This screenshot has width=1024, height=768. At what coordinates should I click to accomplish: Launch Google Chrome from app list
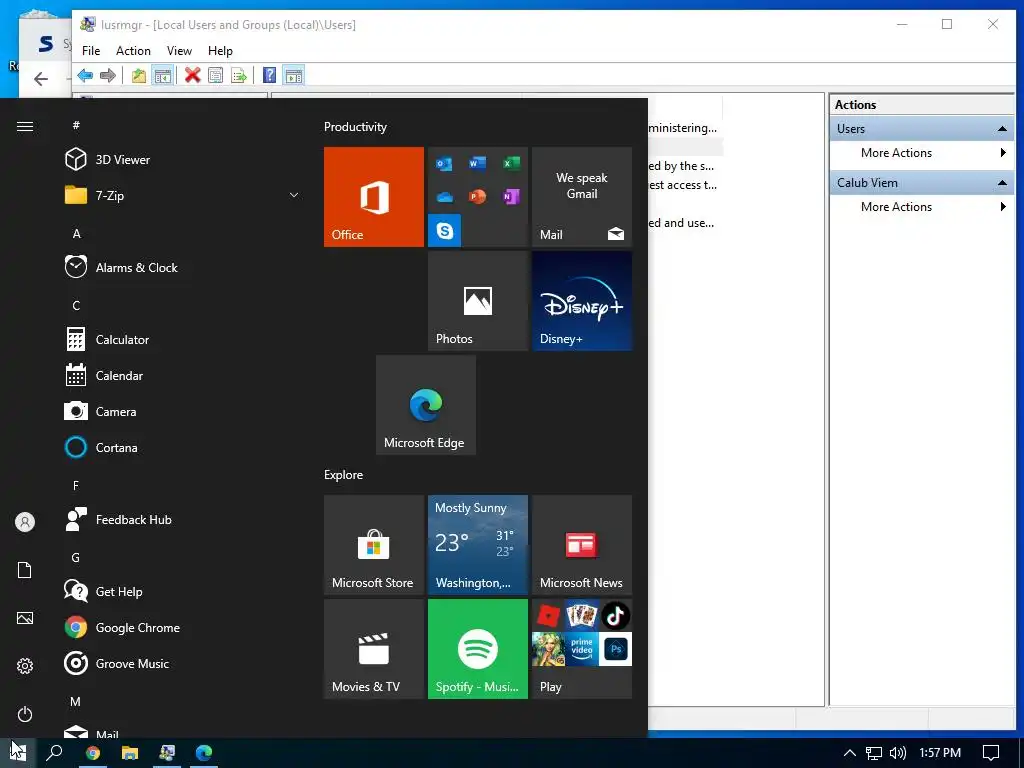coord(182,628)
